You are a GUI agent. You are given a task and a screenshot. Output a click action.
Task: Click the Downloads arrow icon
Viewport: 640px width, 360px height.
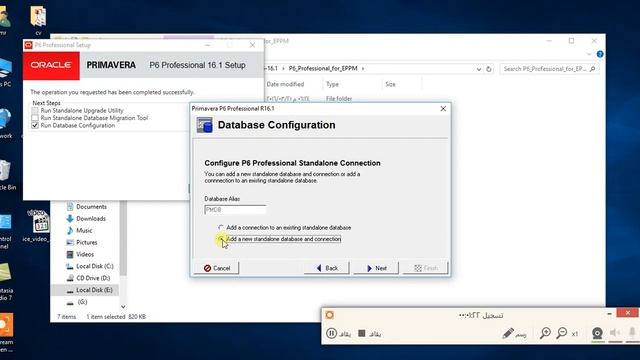[x=70, y=218]
